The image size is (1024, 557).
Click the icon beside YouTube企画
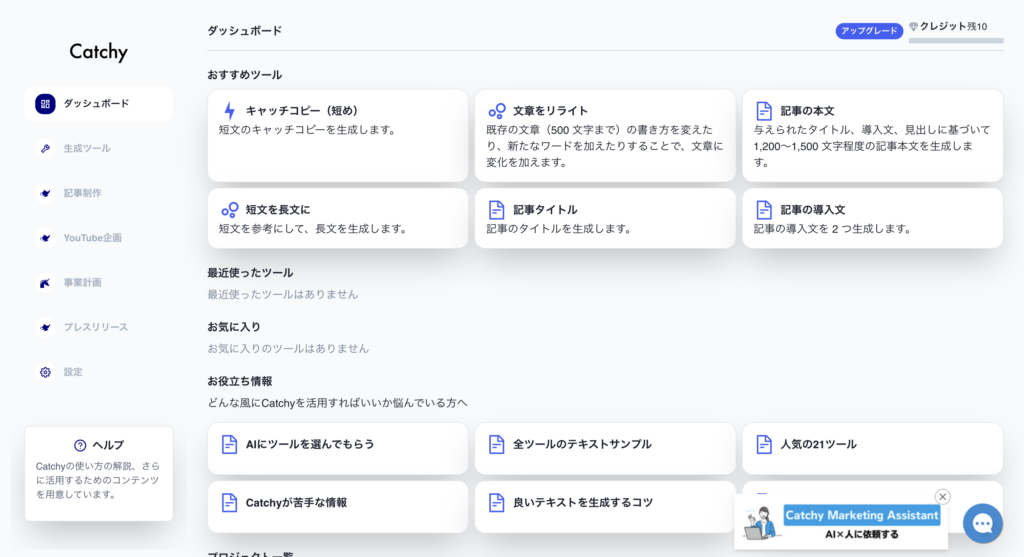(45, 238)
